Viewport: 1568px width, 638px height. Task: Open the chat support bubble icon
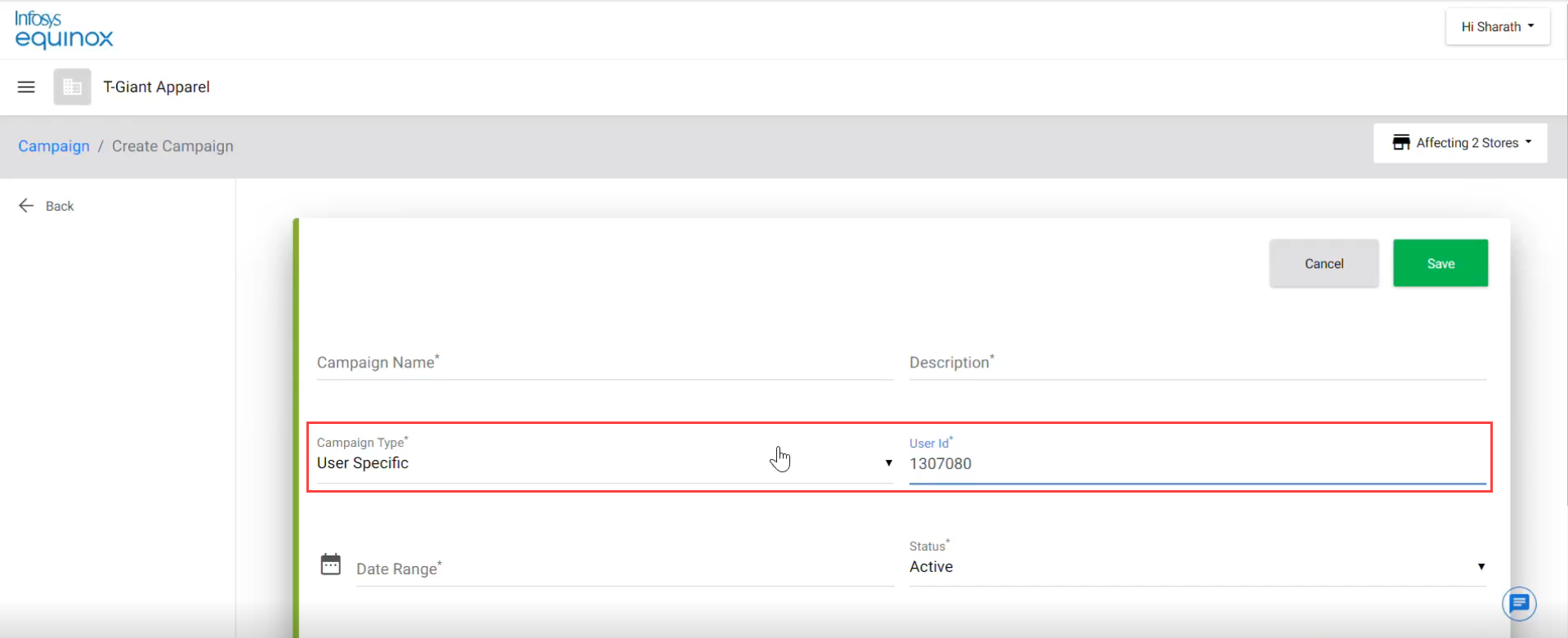pyautogui.click(x=1519, y=604)
